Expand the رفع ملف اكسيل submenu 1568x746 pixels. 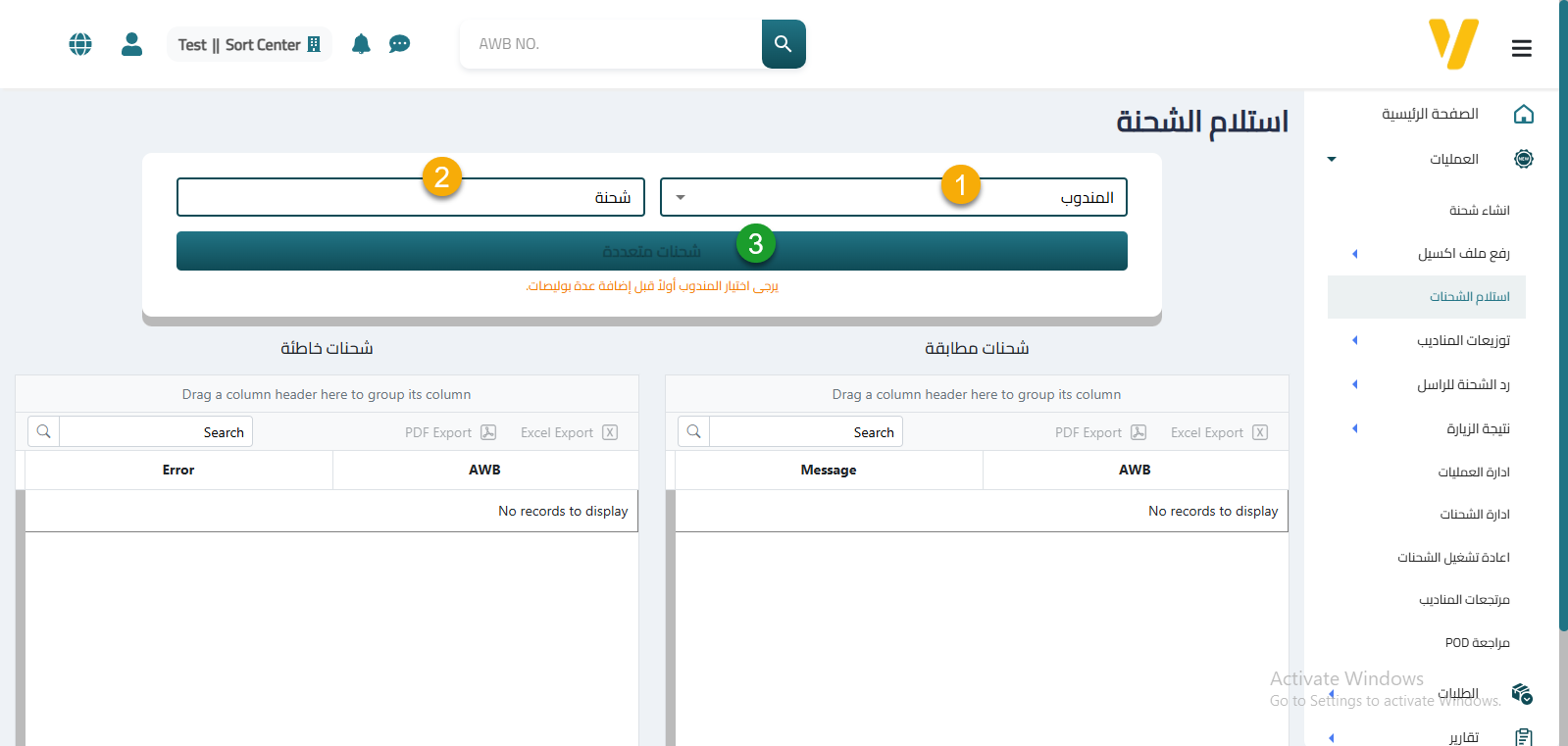pyautogui.click(x=1355, y=254)
